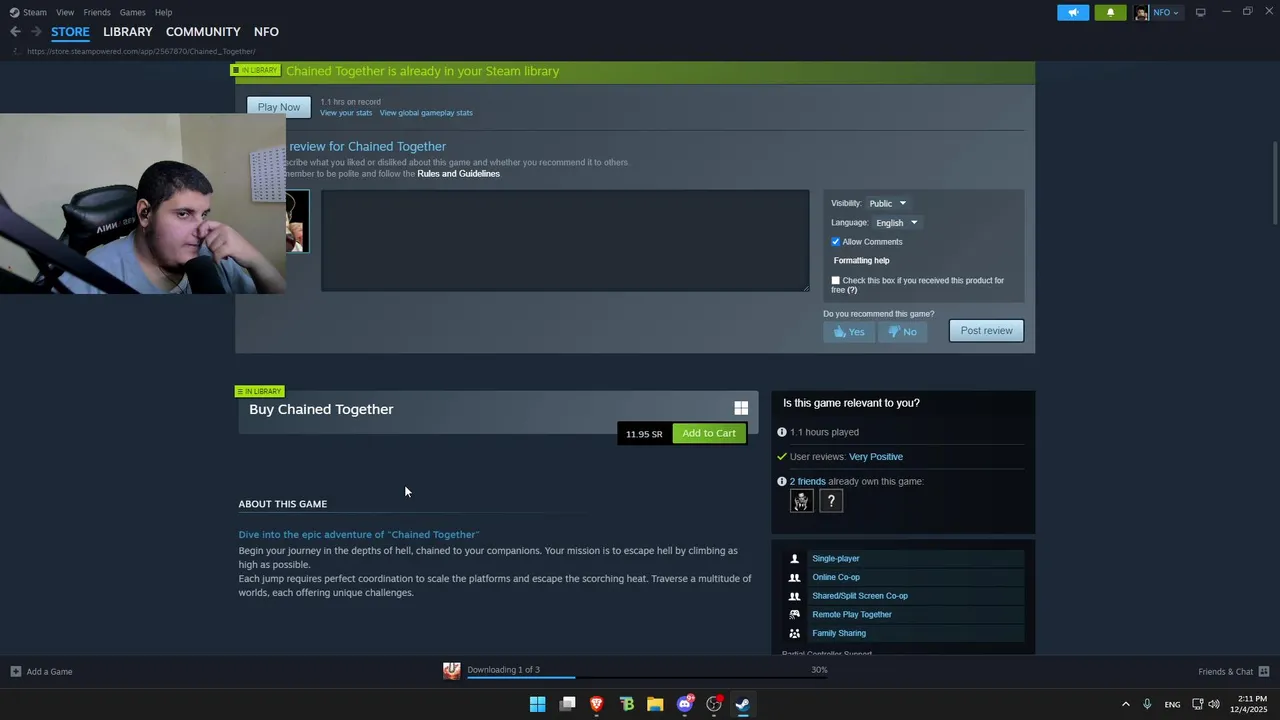Open View your stats link
This screenshot has height=720, width=1280.
[x=346, y=113]
